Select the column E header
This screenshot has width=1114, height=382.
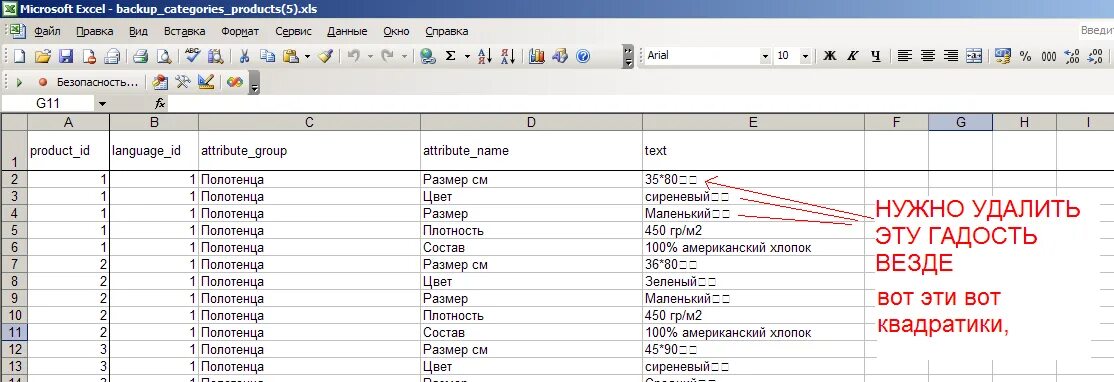(x=753, y=122)
